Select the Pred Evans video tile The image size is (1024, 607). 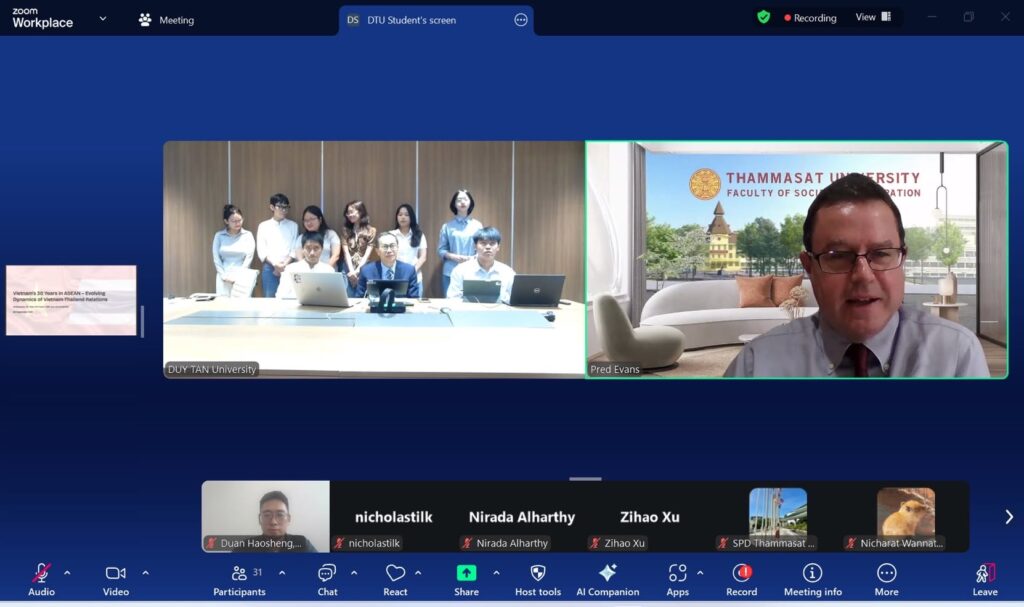pos(797,259)
